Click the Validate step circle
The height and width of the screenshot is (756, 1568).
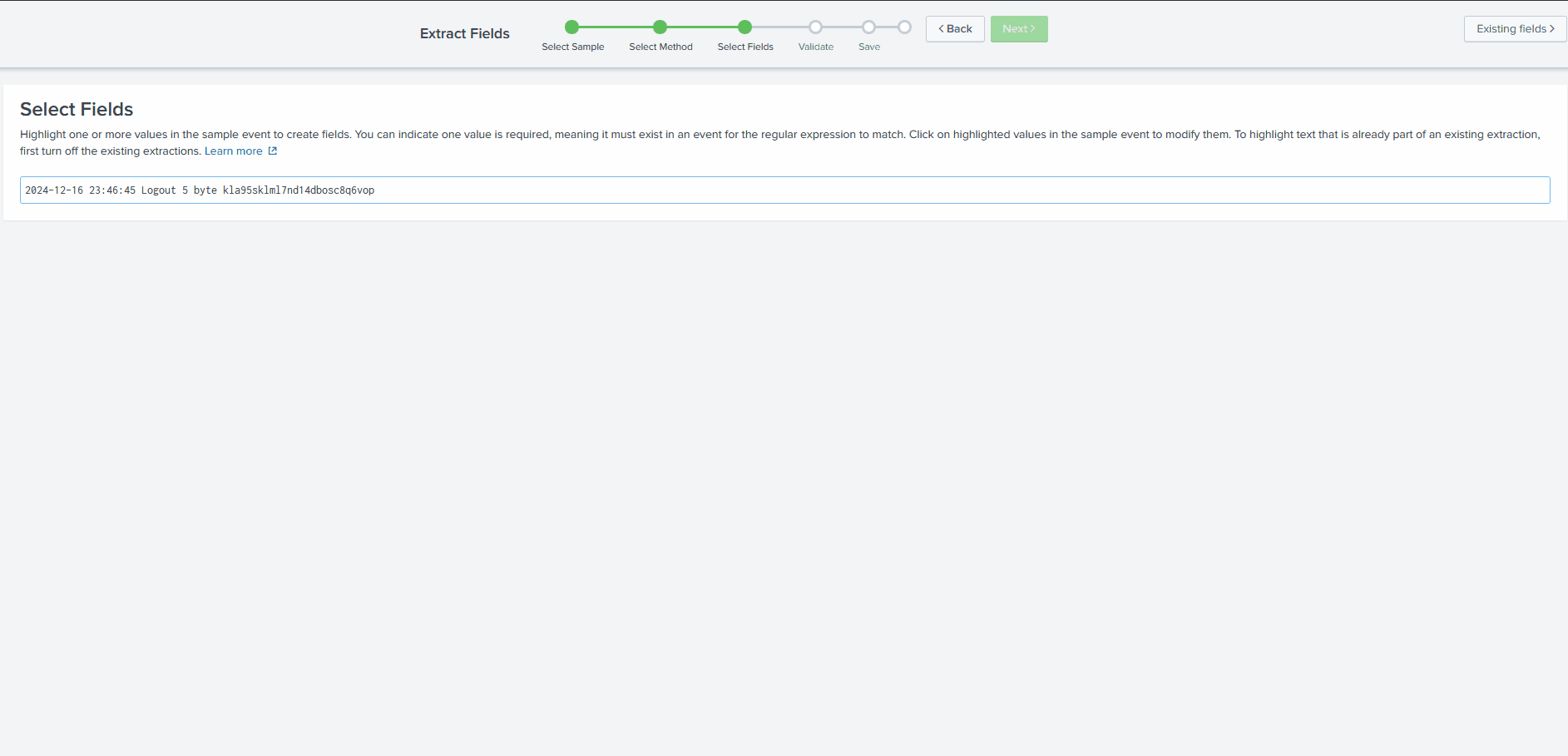tap(815, 27)
